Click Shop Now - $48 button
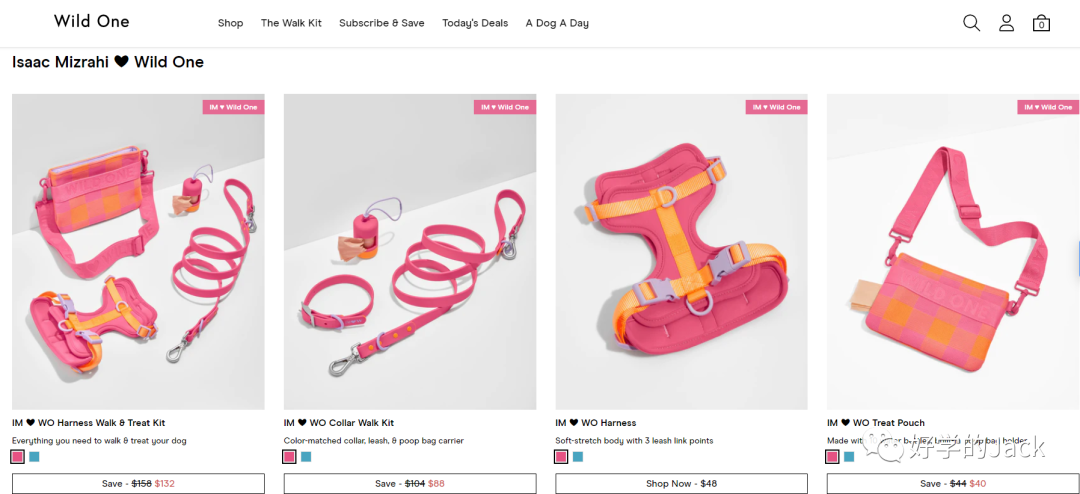Image resolution: width=1080 pixels, height=494 pixels. click(x=682, y=484)
